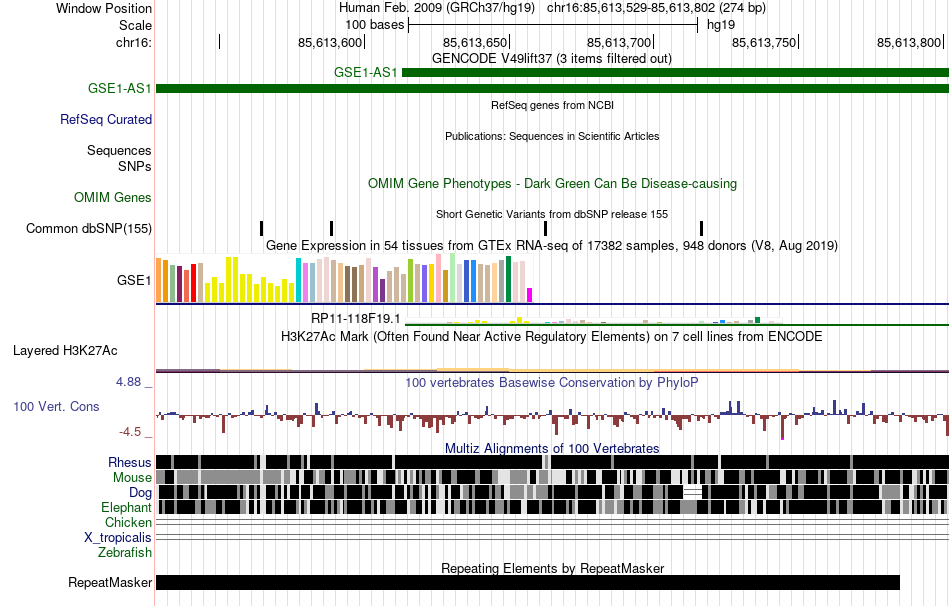Click the second dbSNP variant tick mark
This screenshot has height=606, width=950.
[x=331, y=228]
